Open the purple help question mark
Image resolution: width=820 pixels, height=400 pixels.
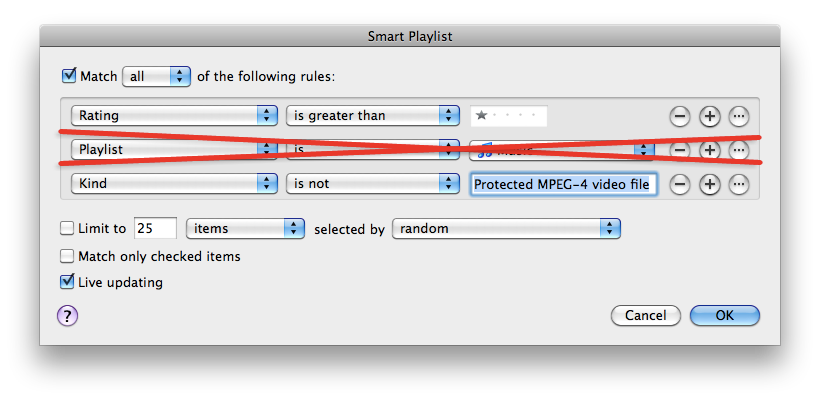pos(67,316)
